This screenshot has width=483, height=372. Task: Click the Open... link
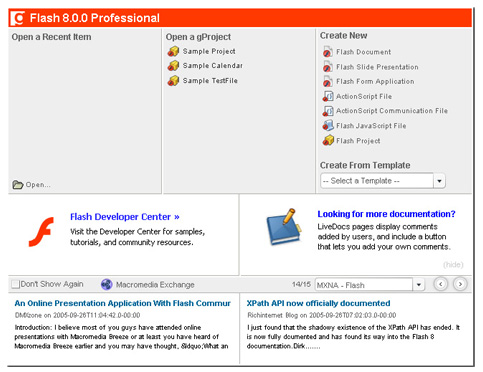(38, 185)
